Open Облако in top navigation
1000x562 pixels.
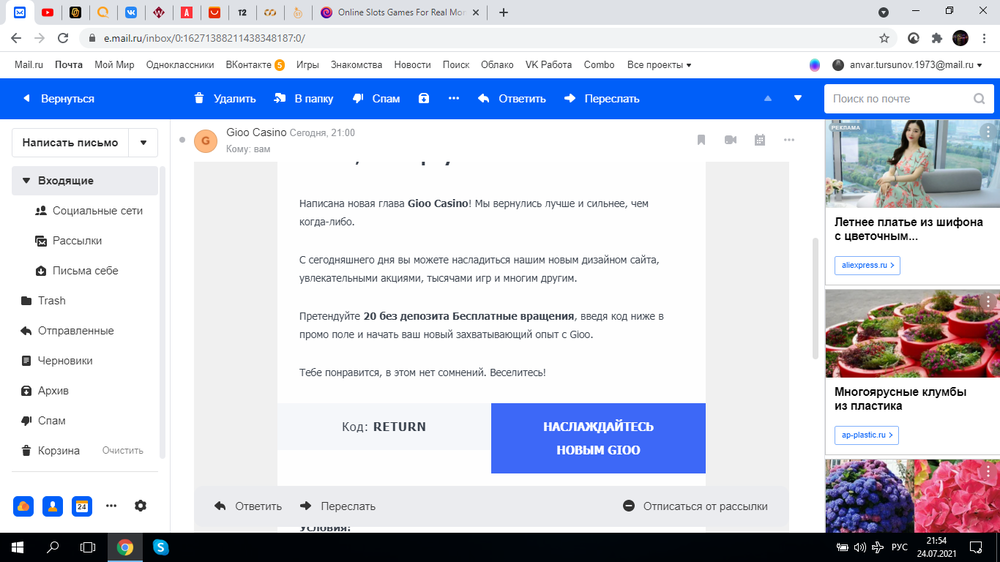[497, 64]
